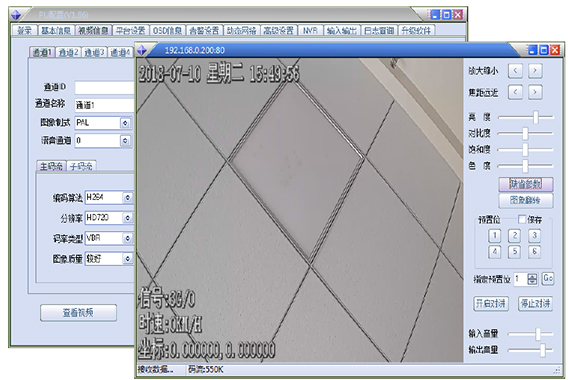Select preset position button 5
The height and width of the screenshot is (380, 570).
[514, 252]
